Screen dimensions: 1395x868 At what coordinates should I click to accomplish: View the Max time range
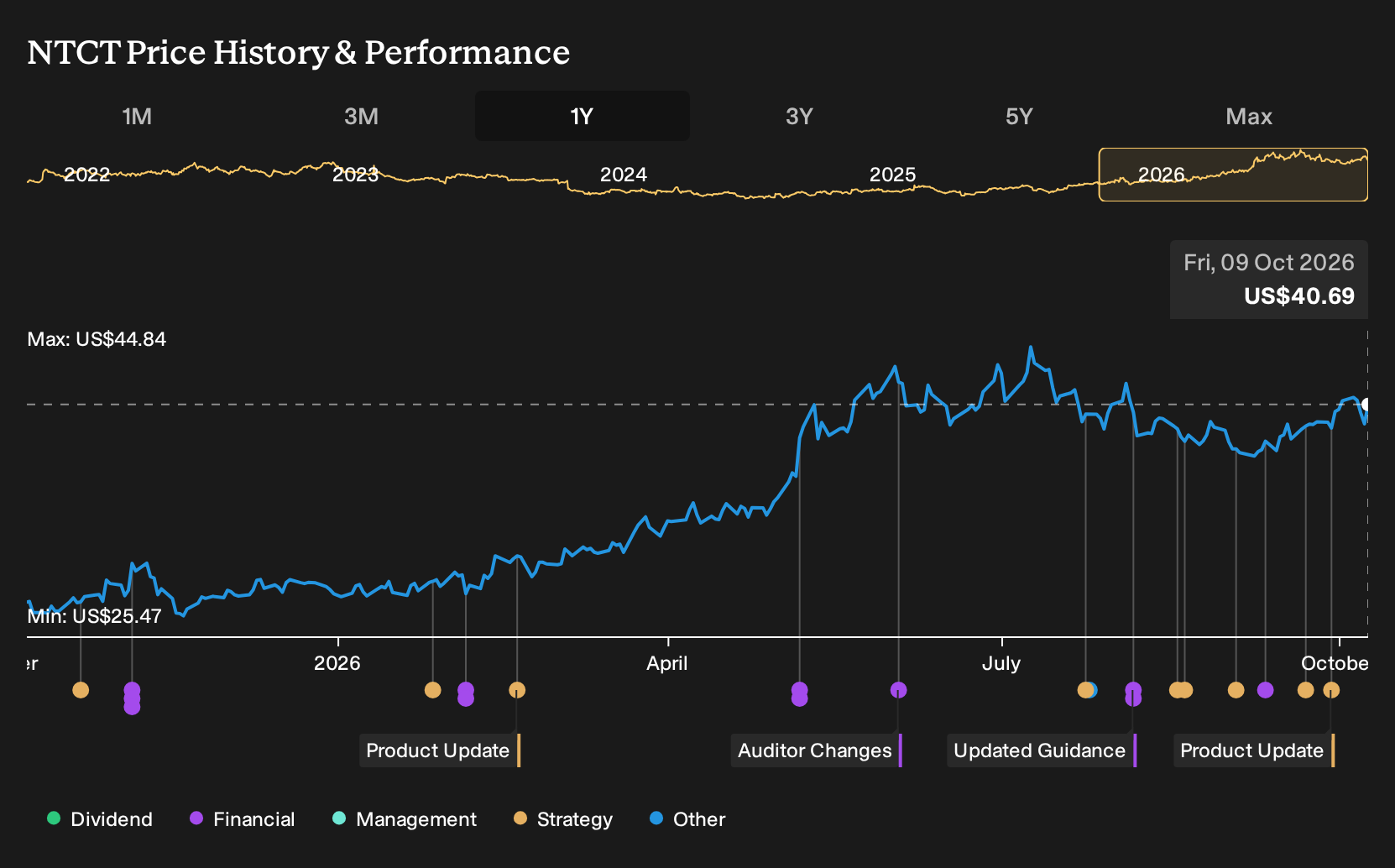[x=1249, y=116]
